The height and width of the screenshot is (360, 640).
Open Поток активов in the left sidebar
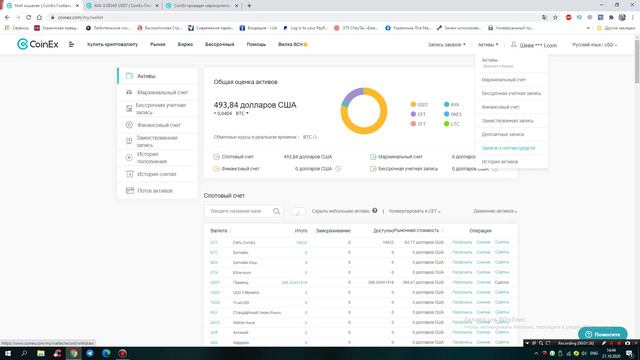click(157, 191)
